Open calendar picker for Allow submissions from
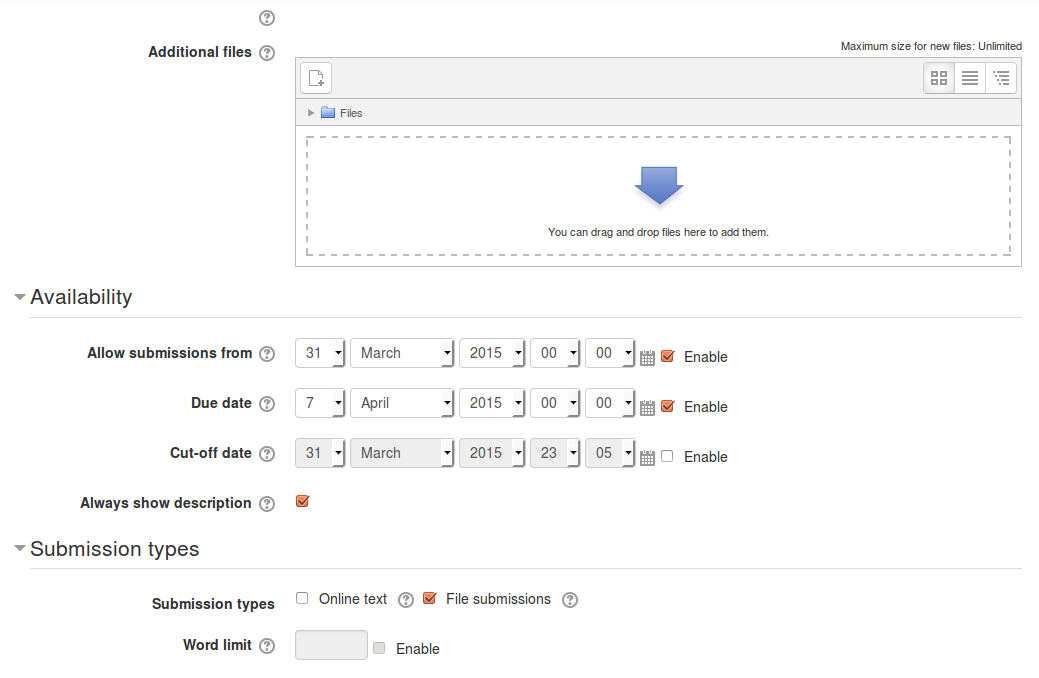The image size is (1039, 678). [647, 358]
